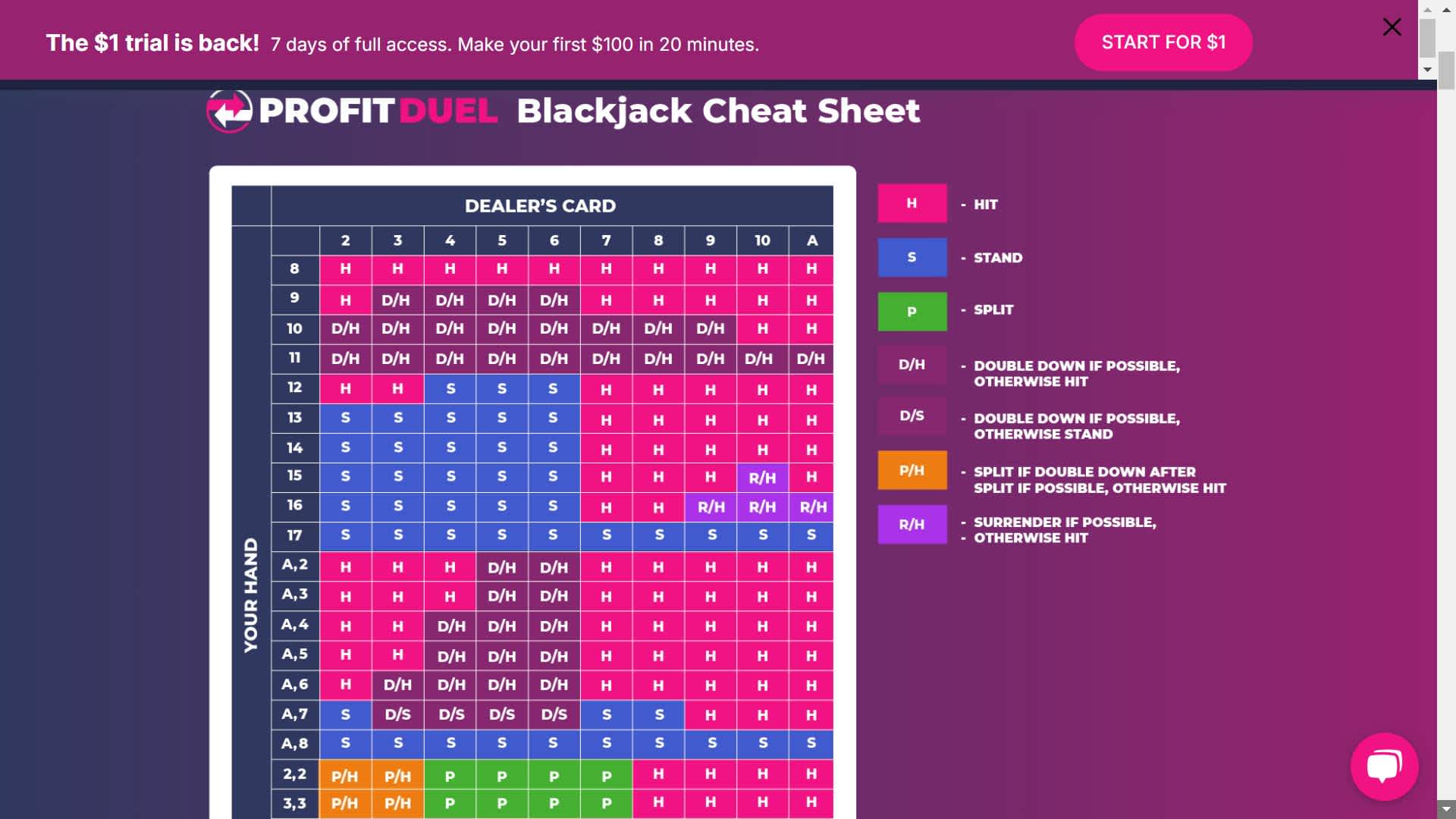Click the dealer Ace column header
The width and height of the screenshot is (1456, 819).
click(811, 240)
